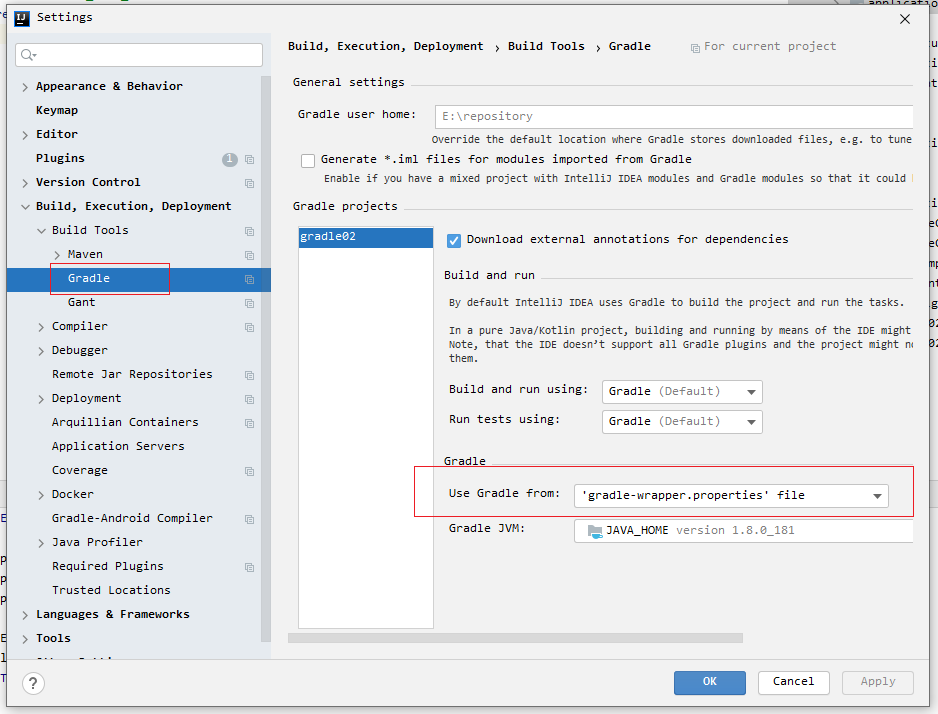This screenshot has height=714, width=938.
Task: Click the horizontal scrollbar below settings
Action: [515, 638]
